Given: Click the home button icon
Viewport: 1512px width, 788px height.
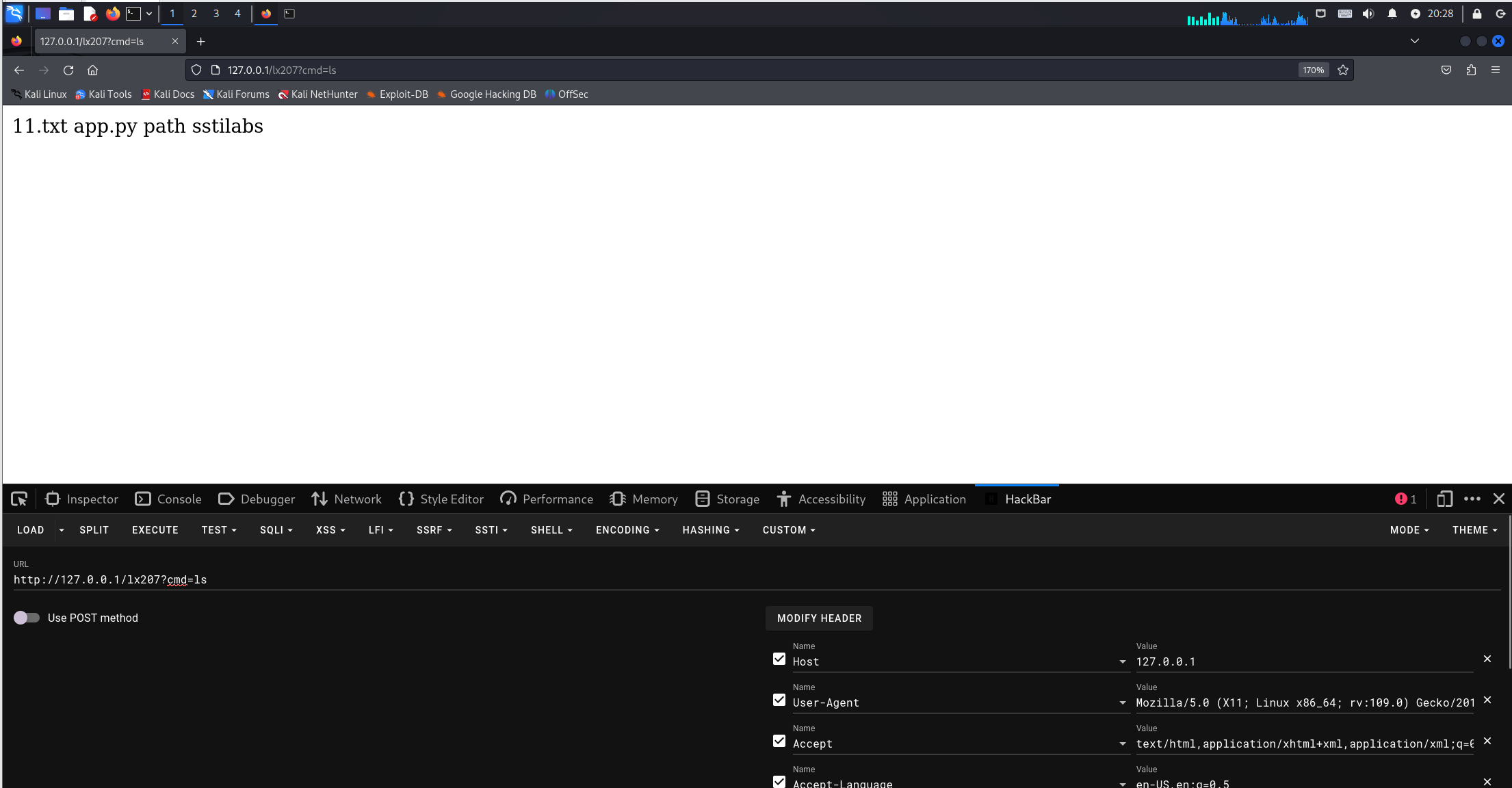Looking at the screenshot, I should (x=93, y=70).
